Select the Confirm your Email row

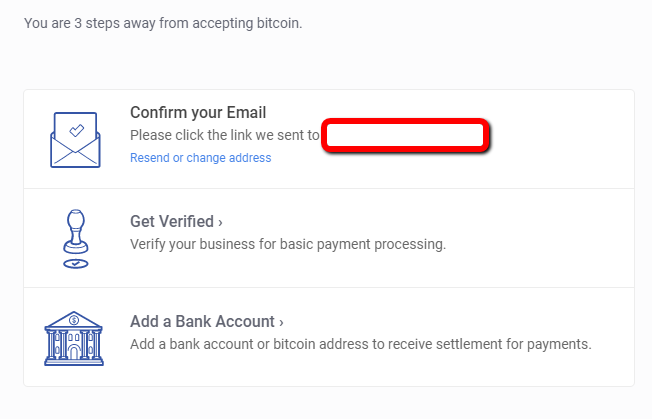click(x=329, y=139)
